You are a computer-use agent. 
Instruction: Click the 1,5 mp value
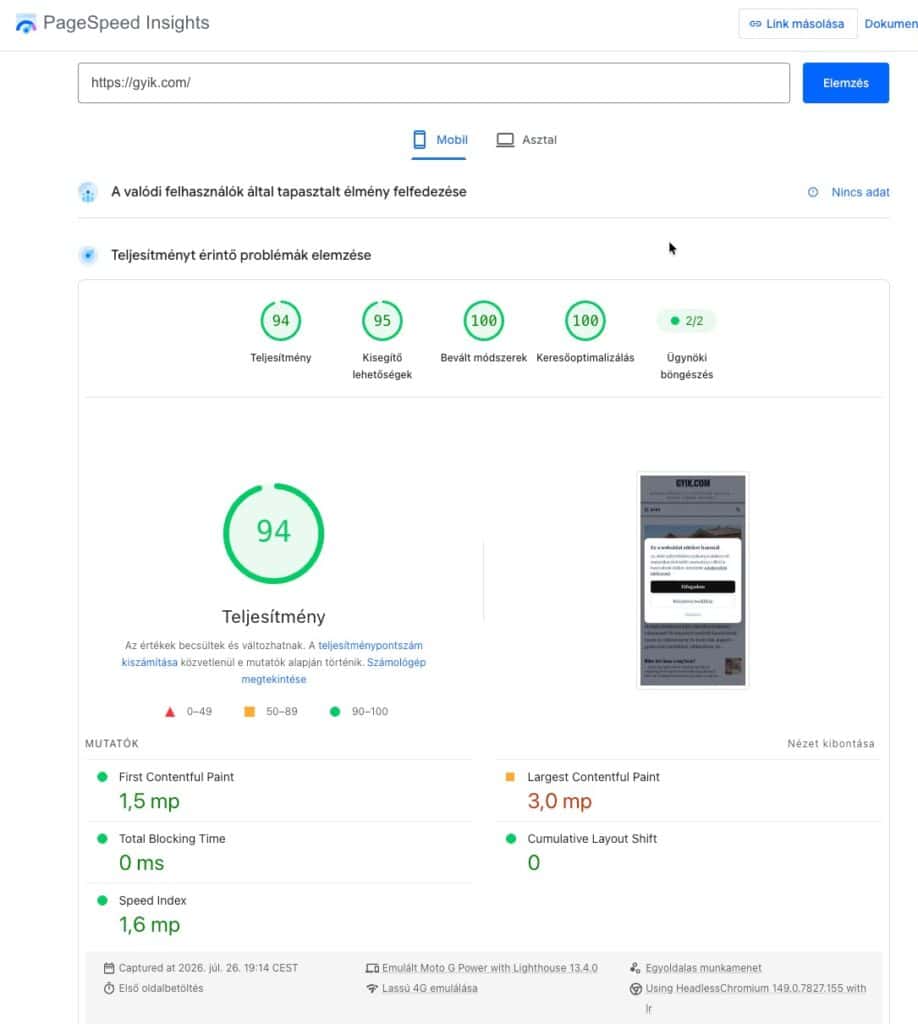(x=149, y=801)
